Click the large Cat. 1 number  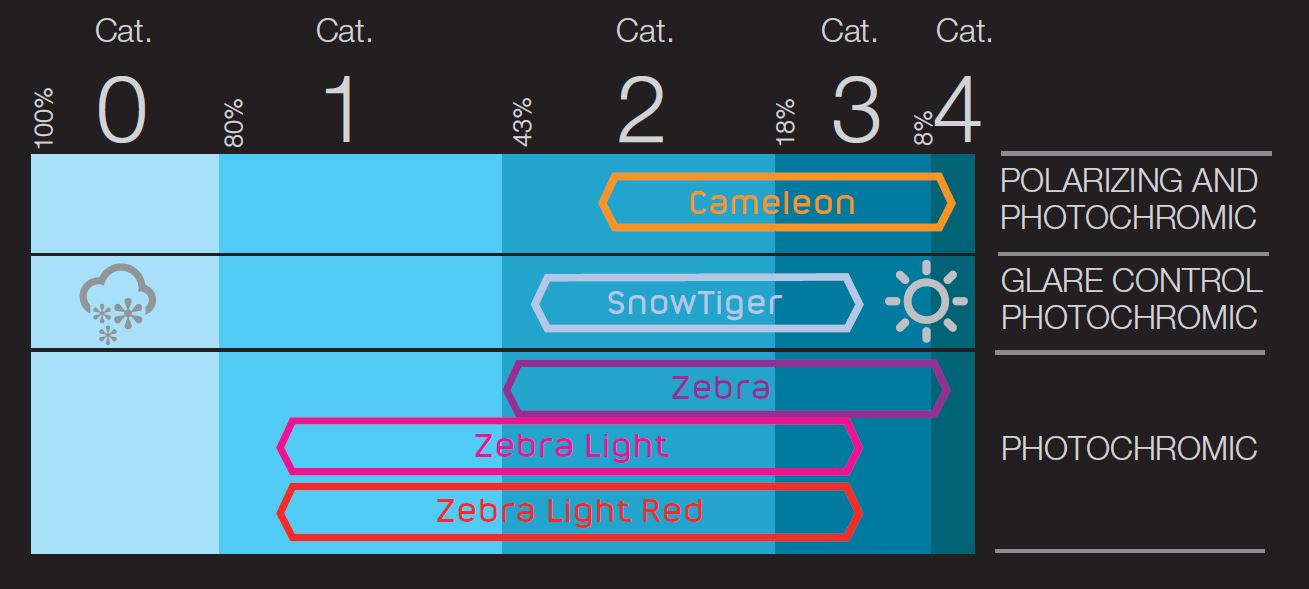(340, 110)
